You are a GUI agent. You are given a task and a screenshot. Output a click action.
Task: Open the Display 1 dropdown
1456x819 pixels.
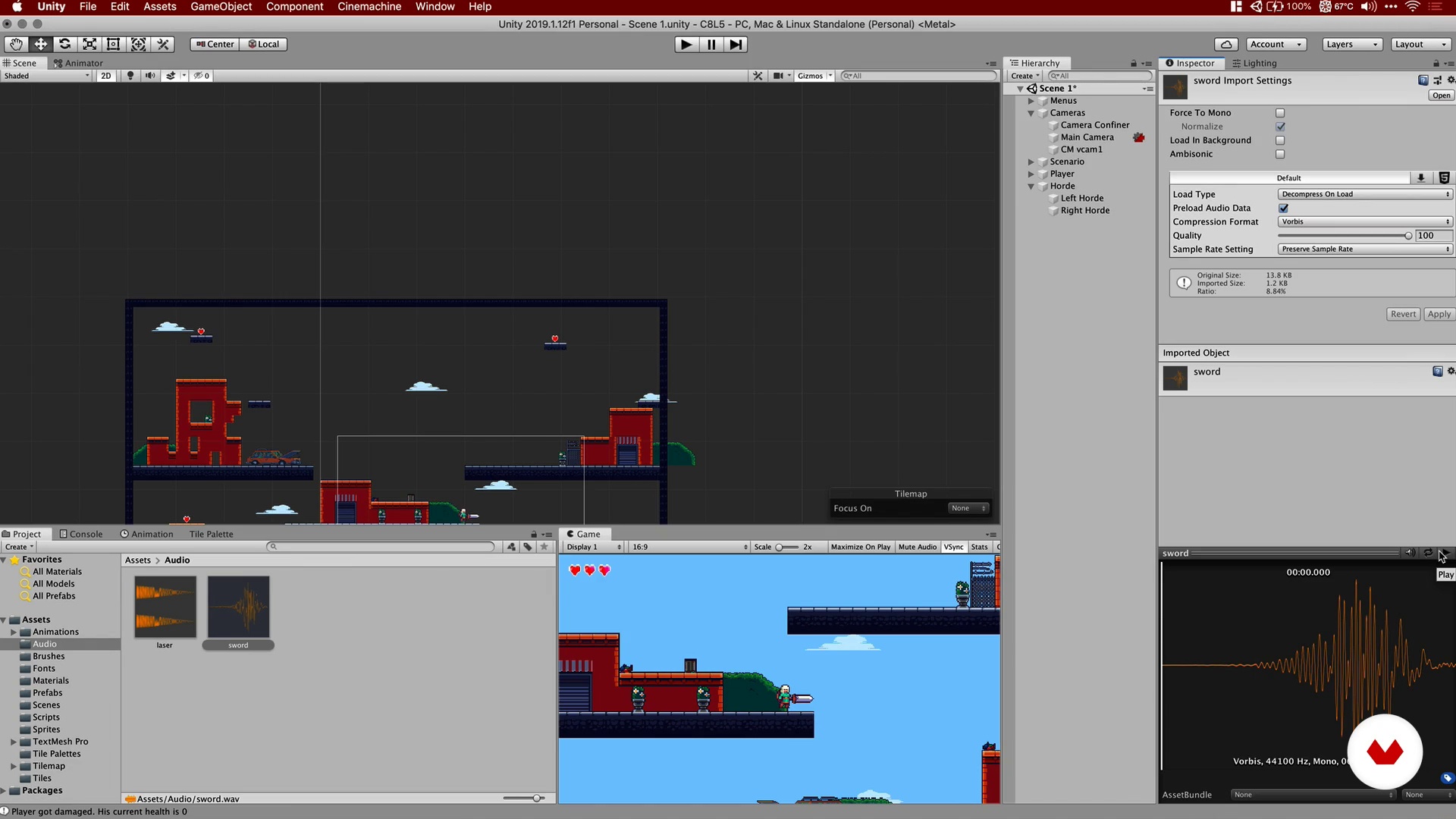(x=593, y=547)
